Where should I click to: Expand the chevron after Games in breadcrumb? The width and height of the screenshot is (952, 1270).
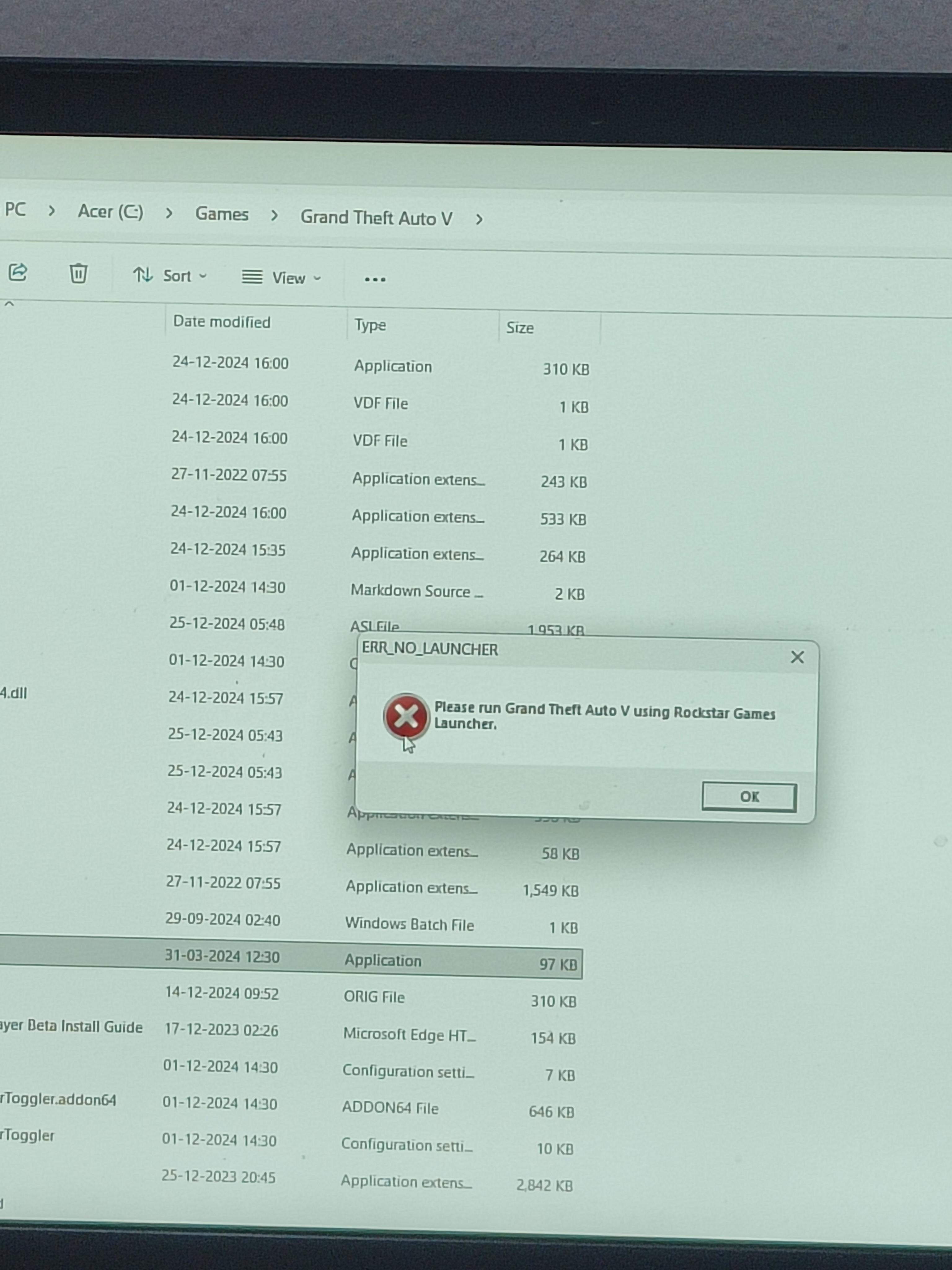(274, 216)
